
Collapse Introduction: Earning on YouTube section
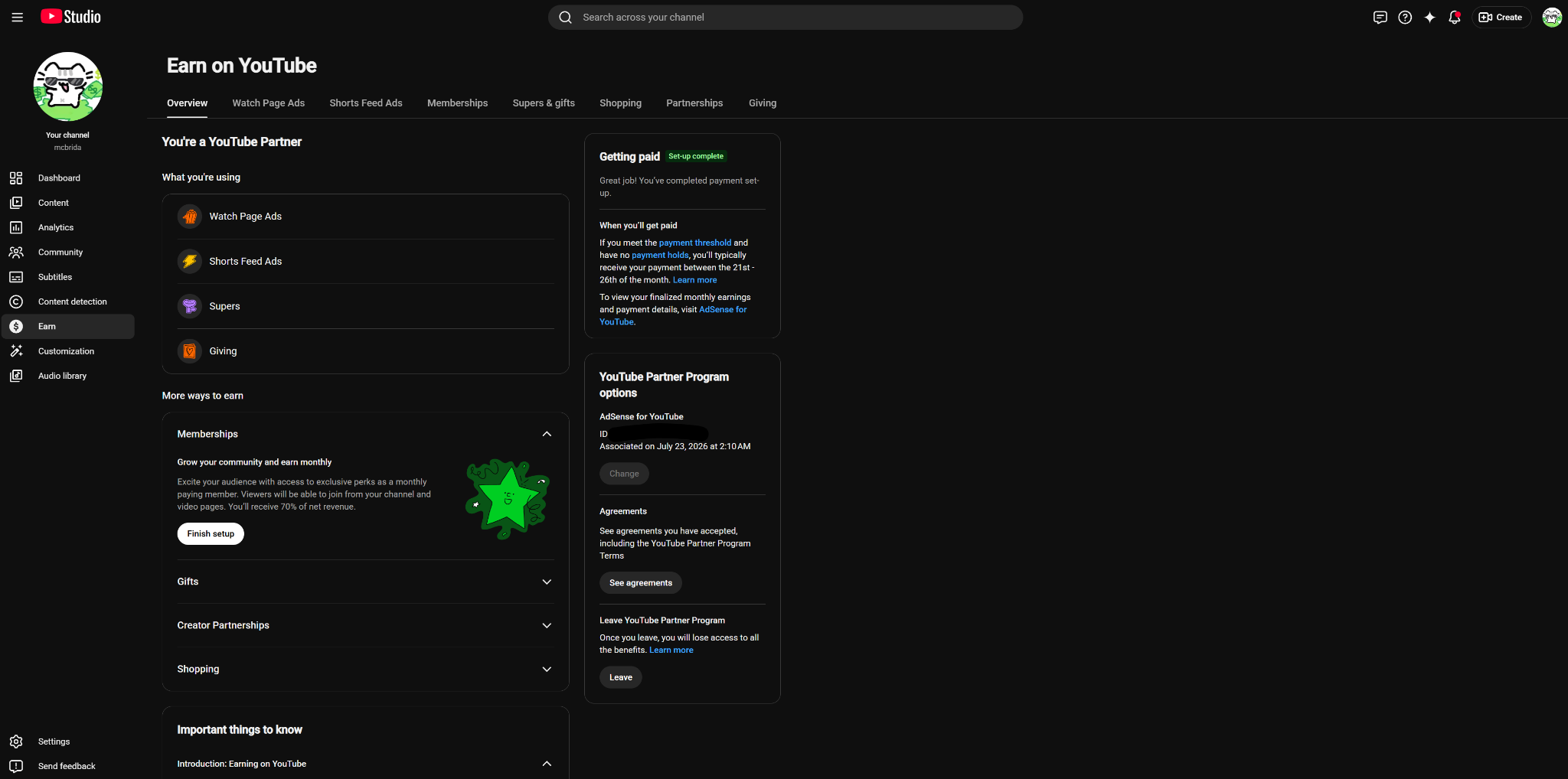(x=547, y=764)
